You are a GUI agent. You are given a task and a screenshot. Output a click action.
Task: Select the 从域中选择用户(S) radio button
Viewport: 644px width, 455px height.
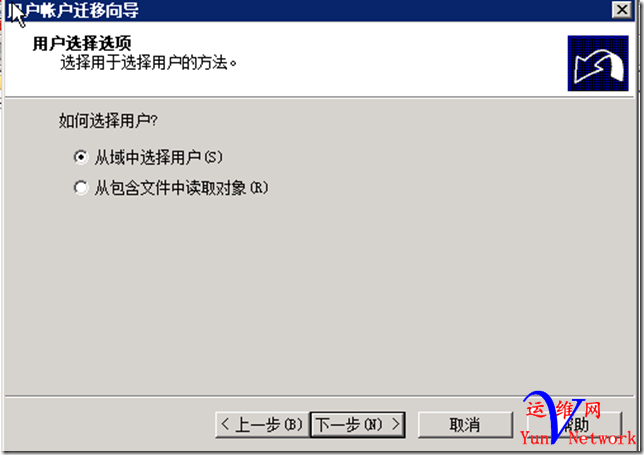coord(81,157)
